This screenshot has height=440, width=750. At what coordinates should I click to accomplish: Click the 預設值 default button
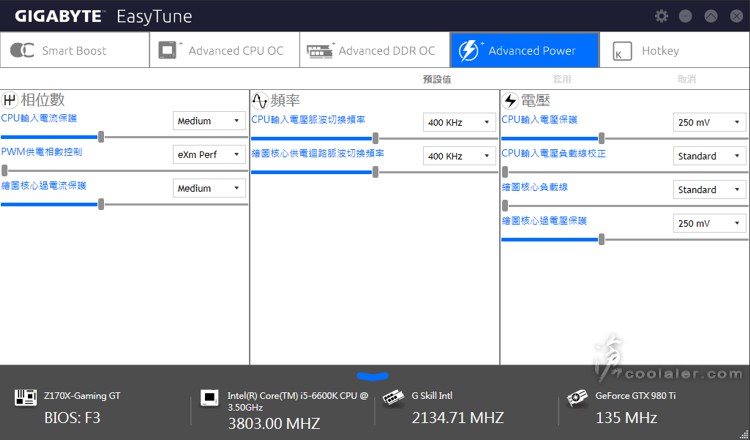coord(437,79)
